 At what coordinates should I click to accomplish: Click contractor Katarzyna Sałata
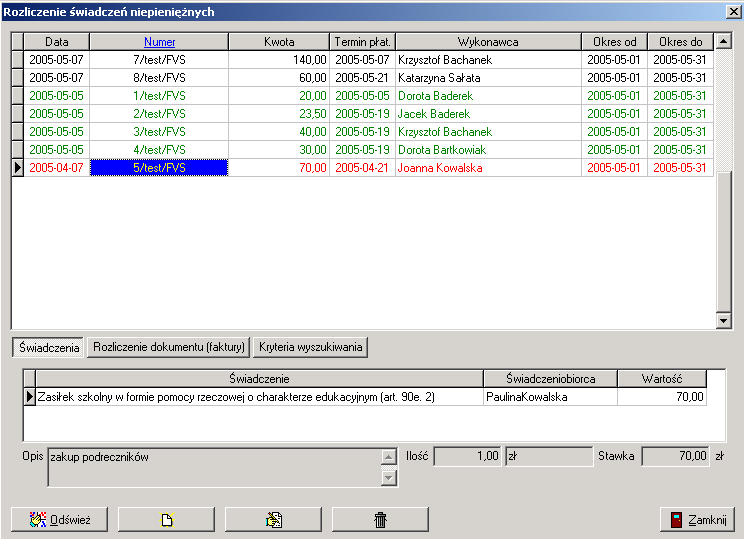pos(439,78)
